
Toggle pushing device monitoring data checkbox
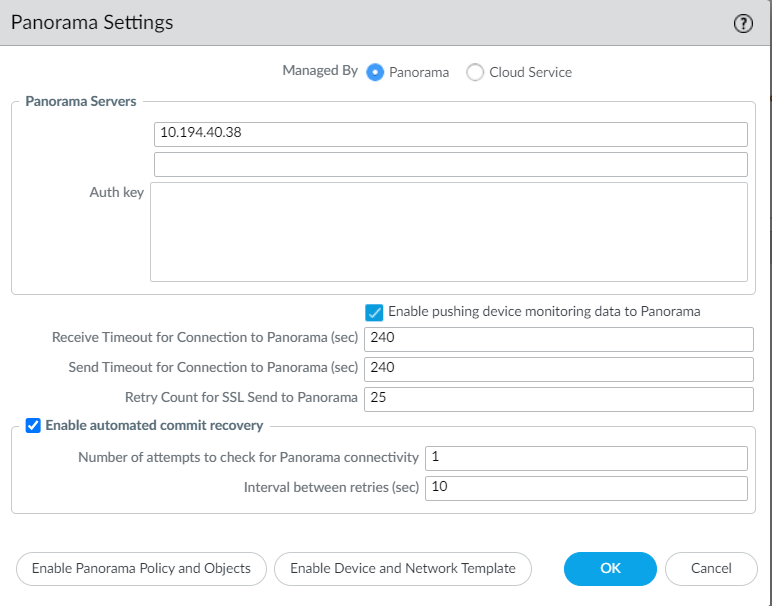[x=375, y=312]
